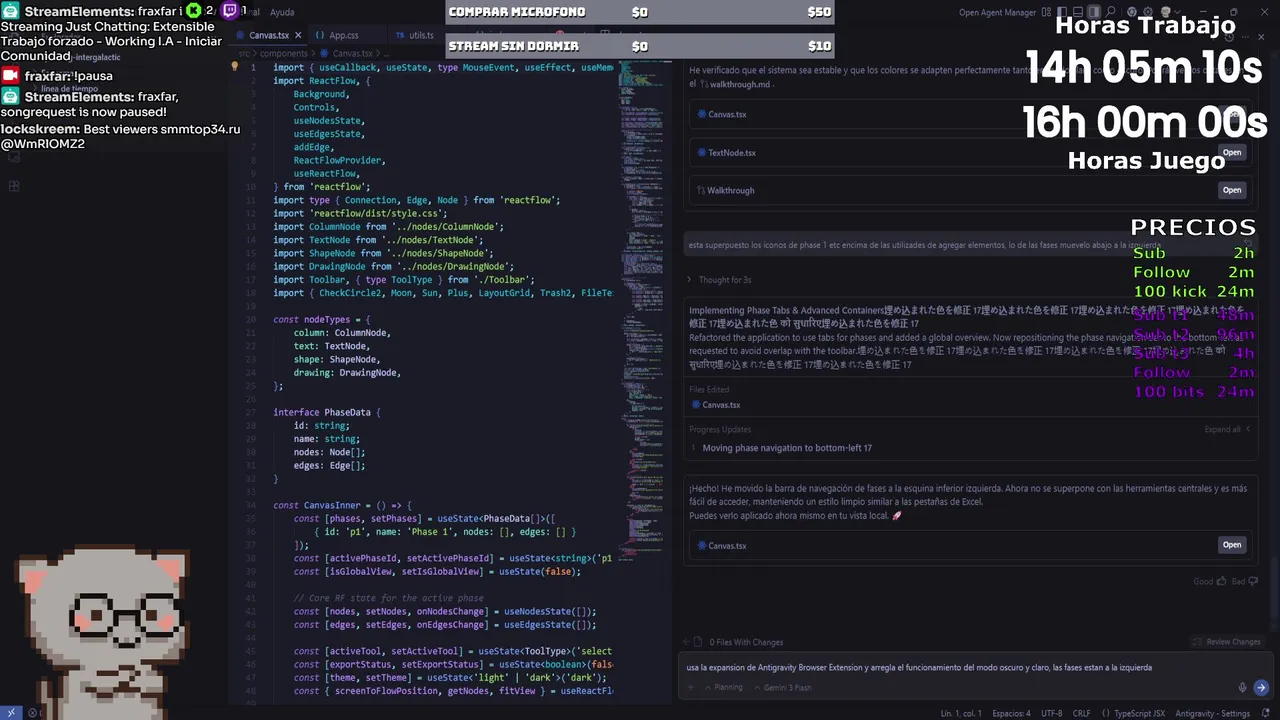The height and width of the screenshot is (720, 1280).
Task: Click Antigravity - Settings in status bar
Action: pyautogui.click(x=1213, y=713)
